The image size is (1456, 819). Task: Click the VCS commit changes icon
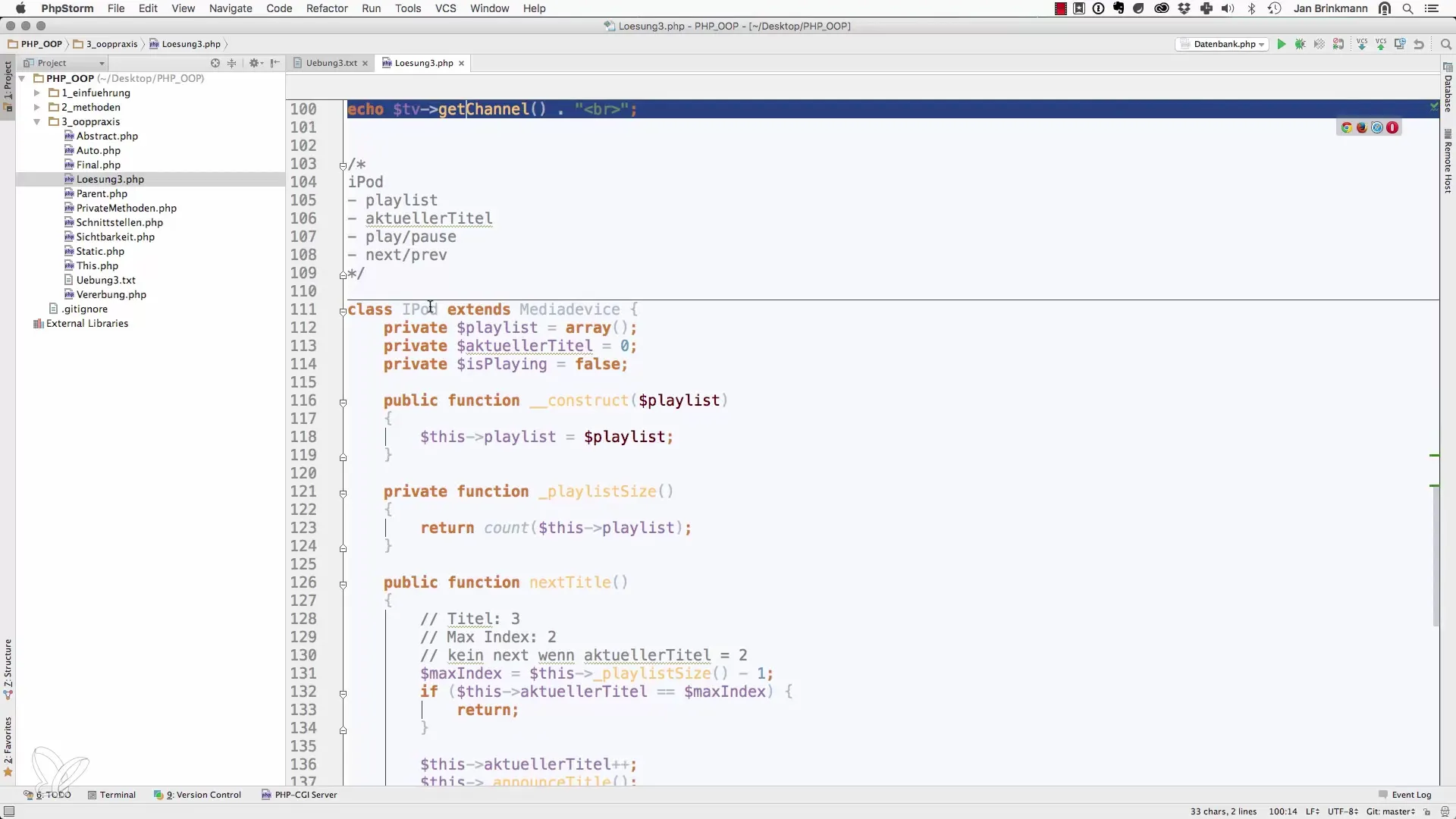(x=1381, y=44)
